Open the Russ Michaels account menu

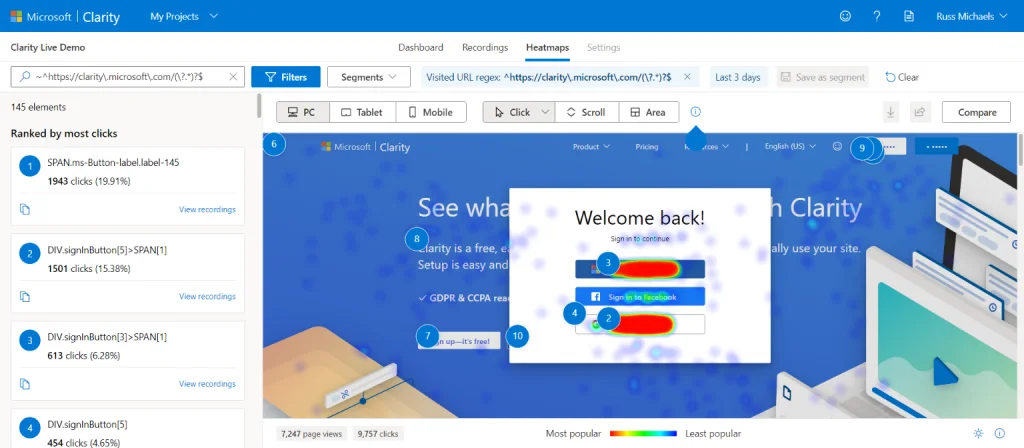pyautogui.click(x=972, y=16)
